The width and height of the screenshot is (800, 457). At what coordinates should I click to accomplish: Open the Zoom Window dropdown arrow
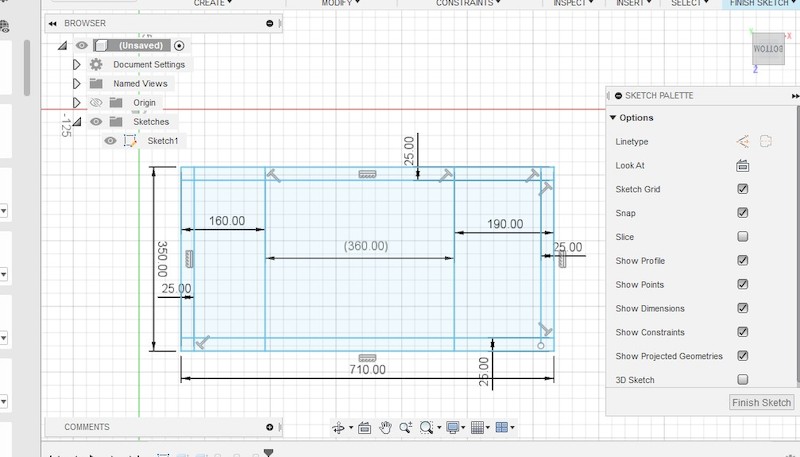pyautogui.click(x=439, y=428)
